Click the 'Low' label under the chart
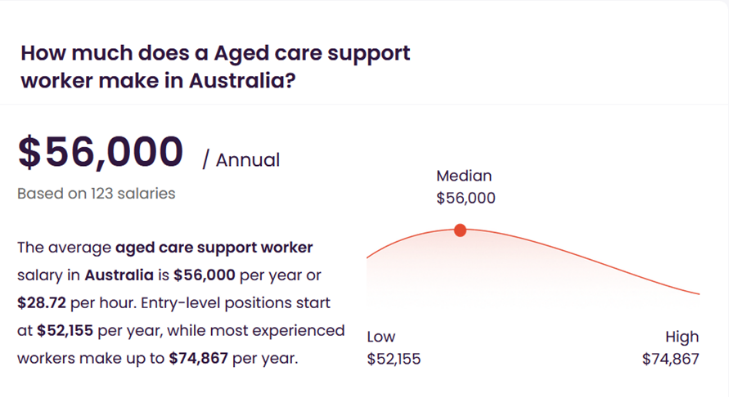 381,337
